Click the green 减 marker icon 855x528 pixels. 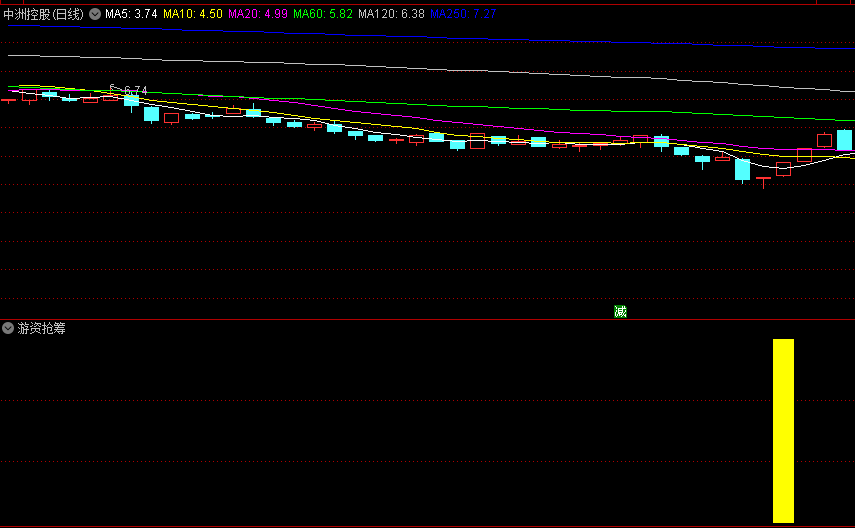[x=620, y=311]
